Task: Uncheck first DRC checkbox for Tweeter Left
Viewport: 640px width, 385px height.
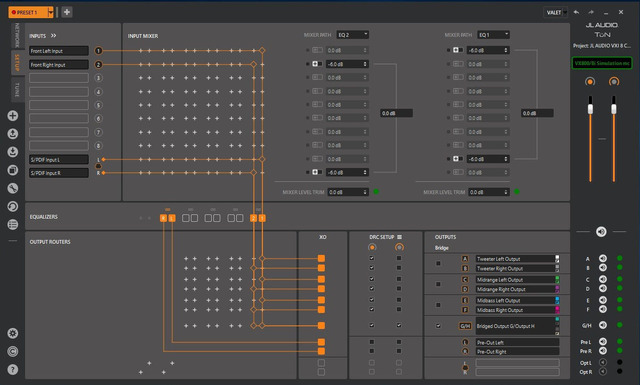Action: (x=371, y=258)
